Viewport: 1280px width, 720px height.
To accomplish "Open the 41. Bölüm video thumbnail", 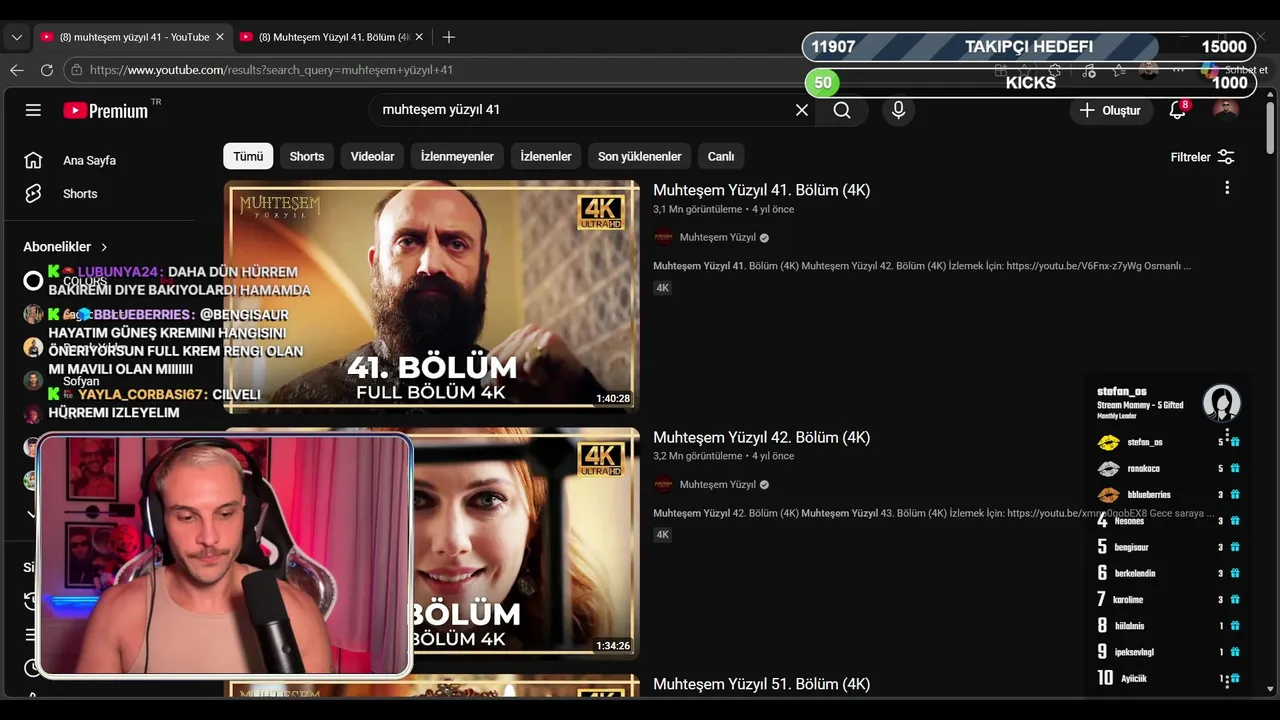I will tap(431, 295).
